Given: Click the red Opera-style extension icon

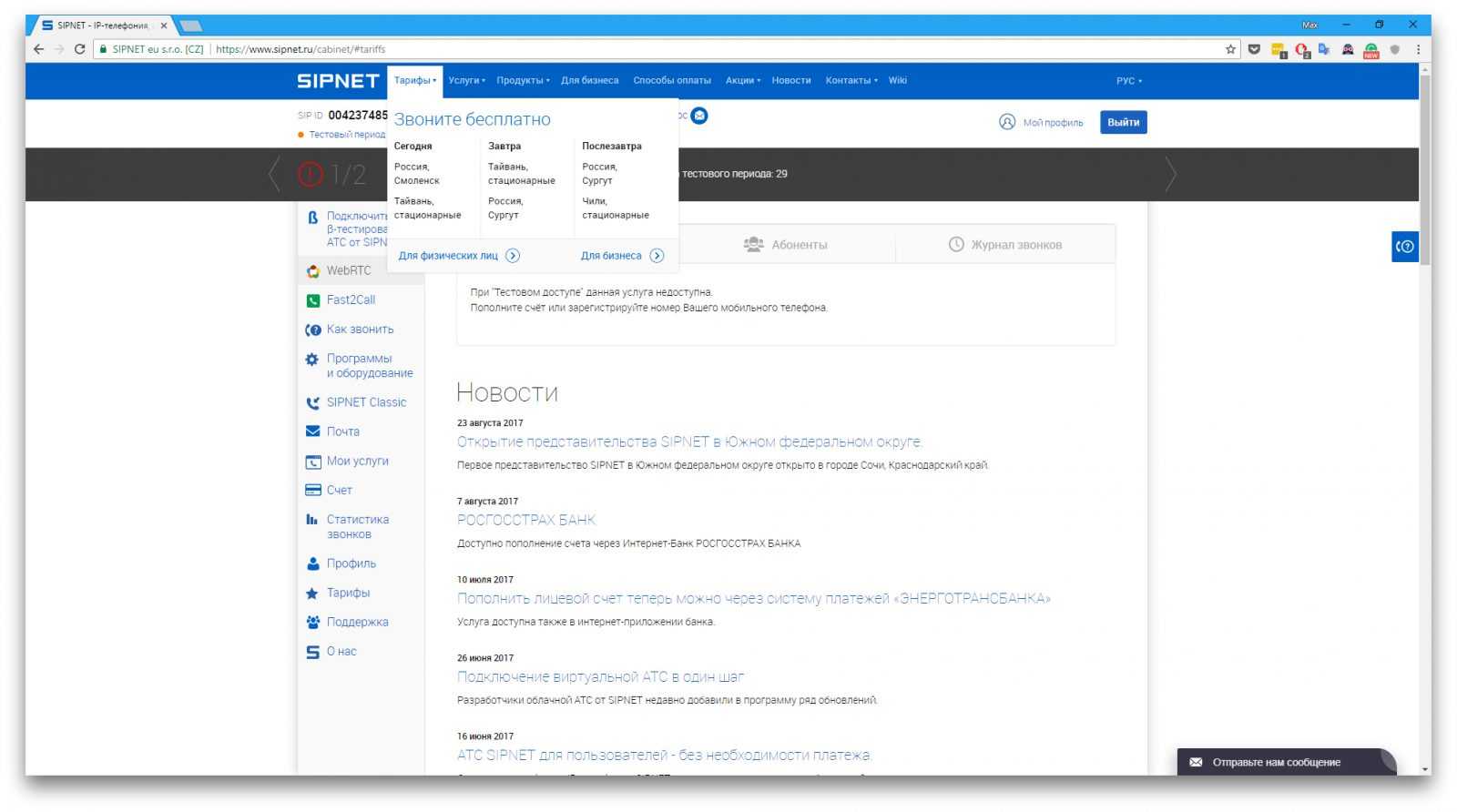Looking at the screenshot, I should coord(1301,50).
